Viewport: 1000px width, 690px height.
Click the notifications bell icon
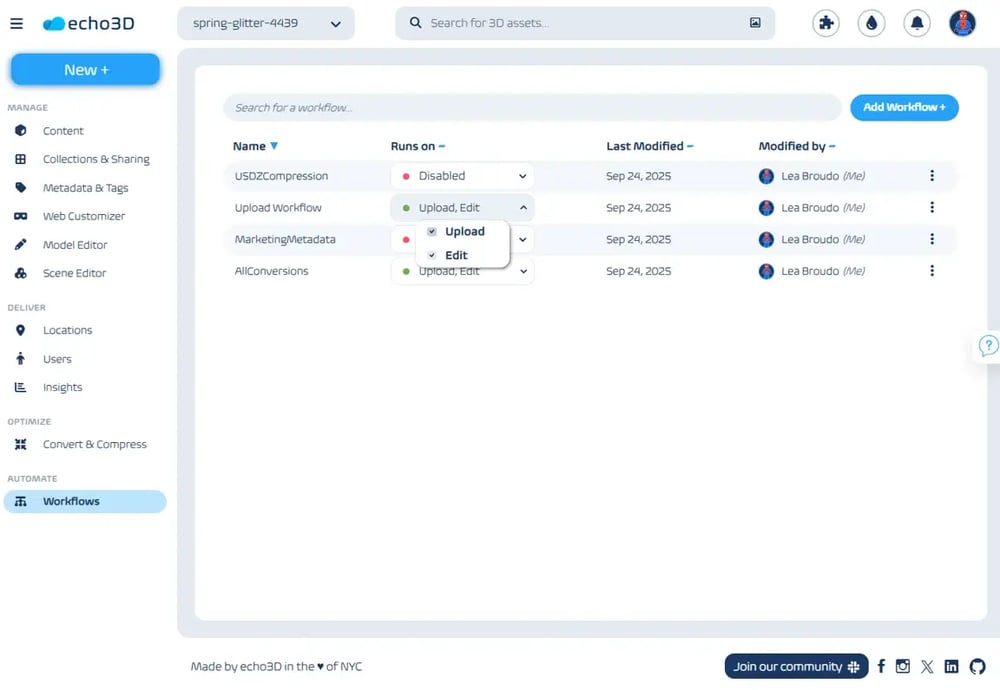pyautogui.click(x=917, y=22)
